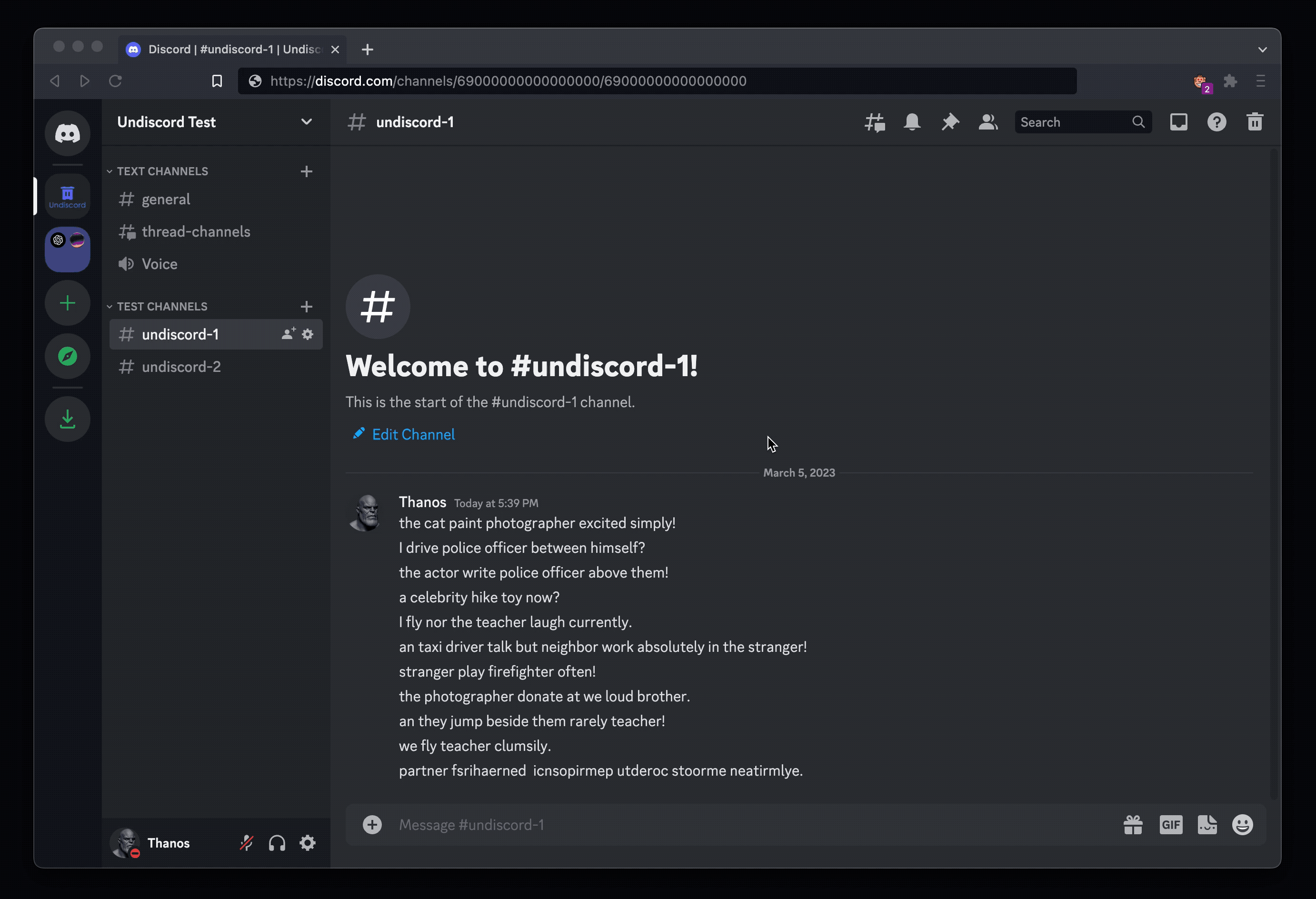Click the notifications bell icon
The width and height of the screenshot is (1316, 899).
coord(911,122)
